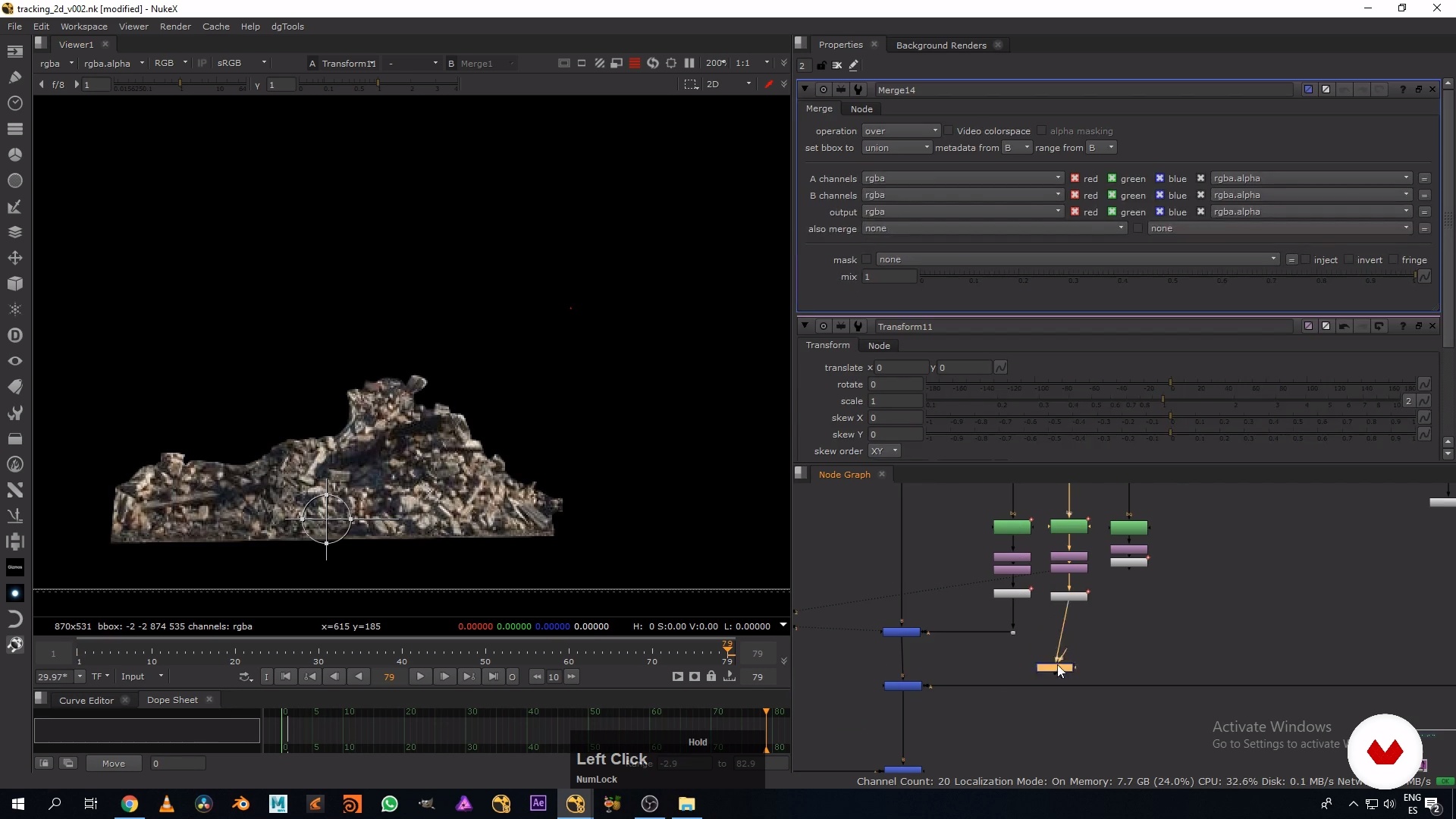Enable the mask checkbox
The width and height of the screenshot is (1456, 819).
pyautogui.click(x=867, y=259)
